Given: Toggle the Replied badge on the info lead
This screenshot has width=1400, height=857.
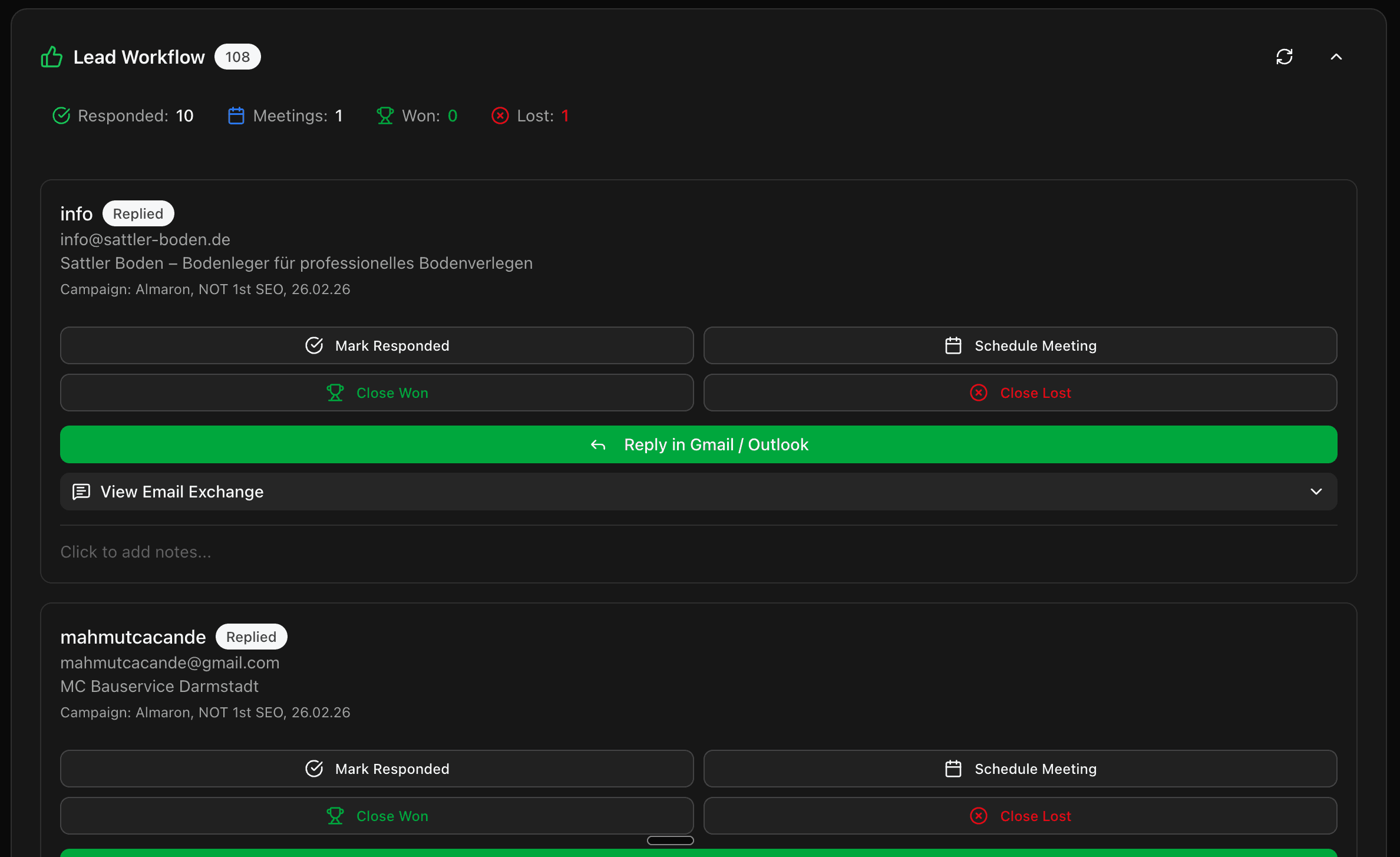Looking at the screenshot, I should click(138, 213).
